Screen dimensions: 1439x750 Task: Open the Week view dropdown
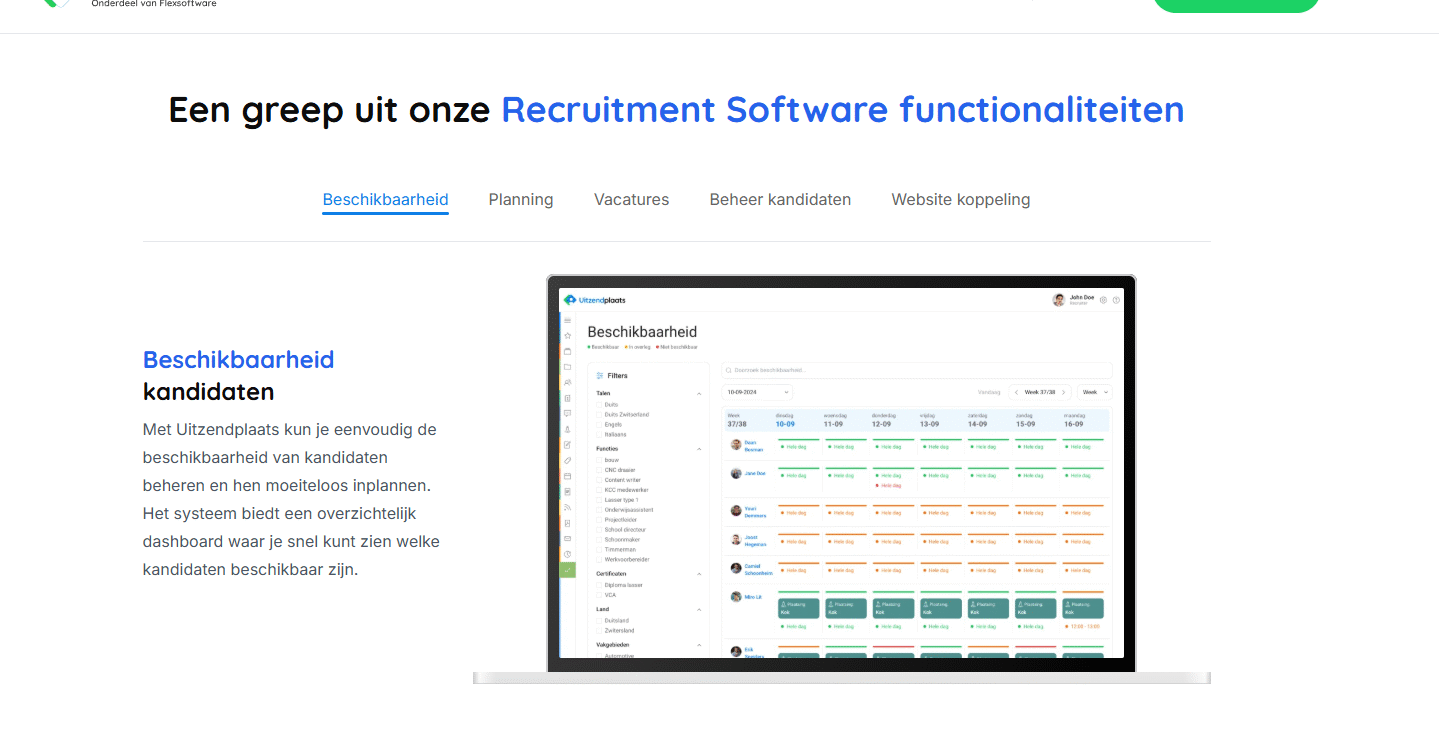(x=1095, y=392)
